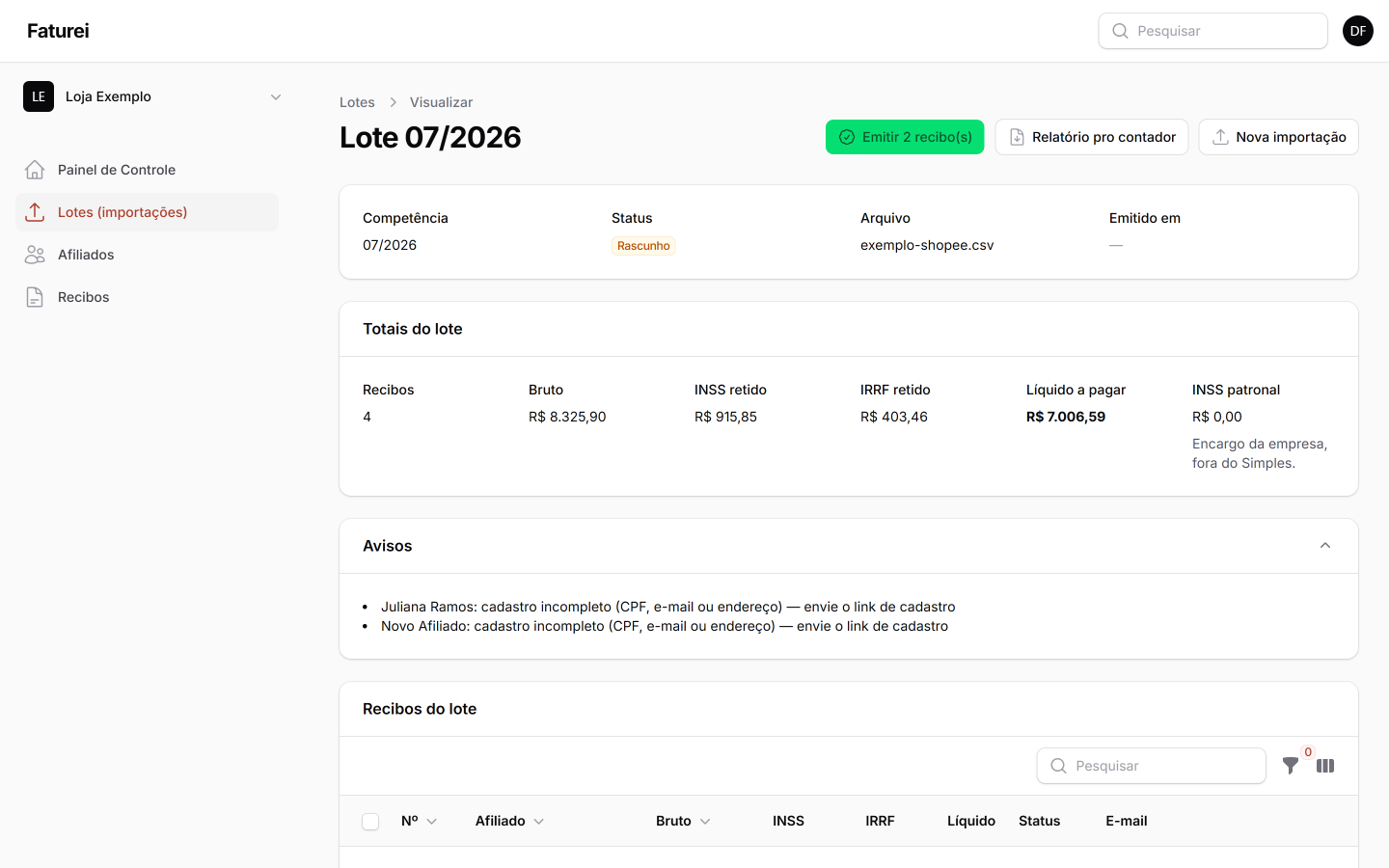The image size is (1389, 868).
Task: Click the IRRF retido value R$ 403,46
Action: coord(894,417)
